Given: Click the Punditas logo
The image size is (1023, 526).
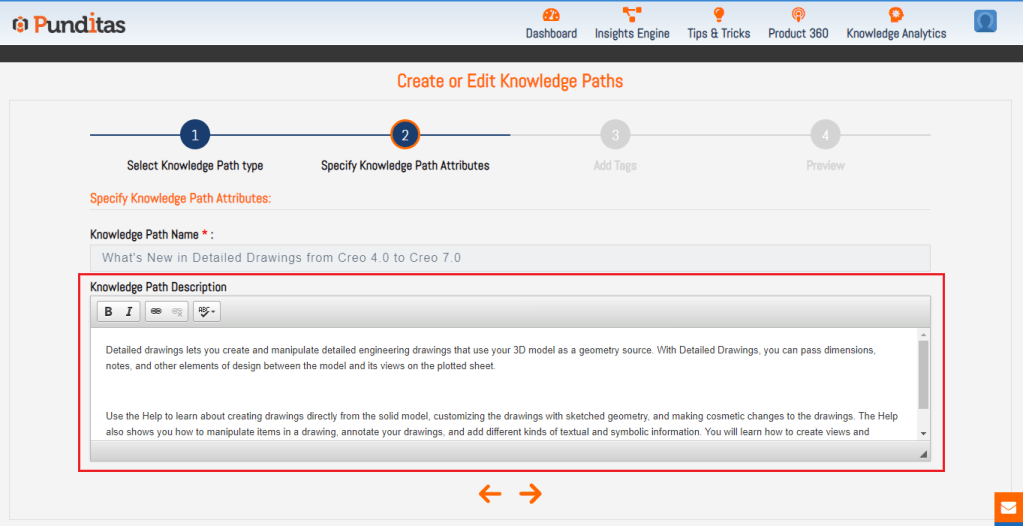Looking at the screenshot, I should click(69, 24).
